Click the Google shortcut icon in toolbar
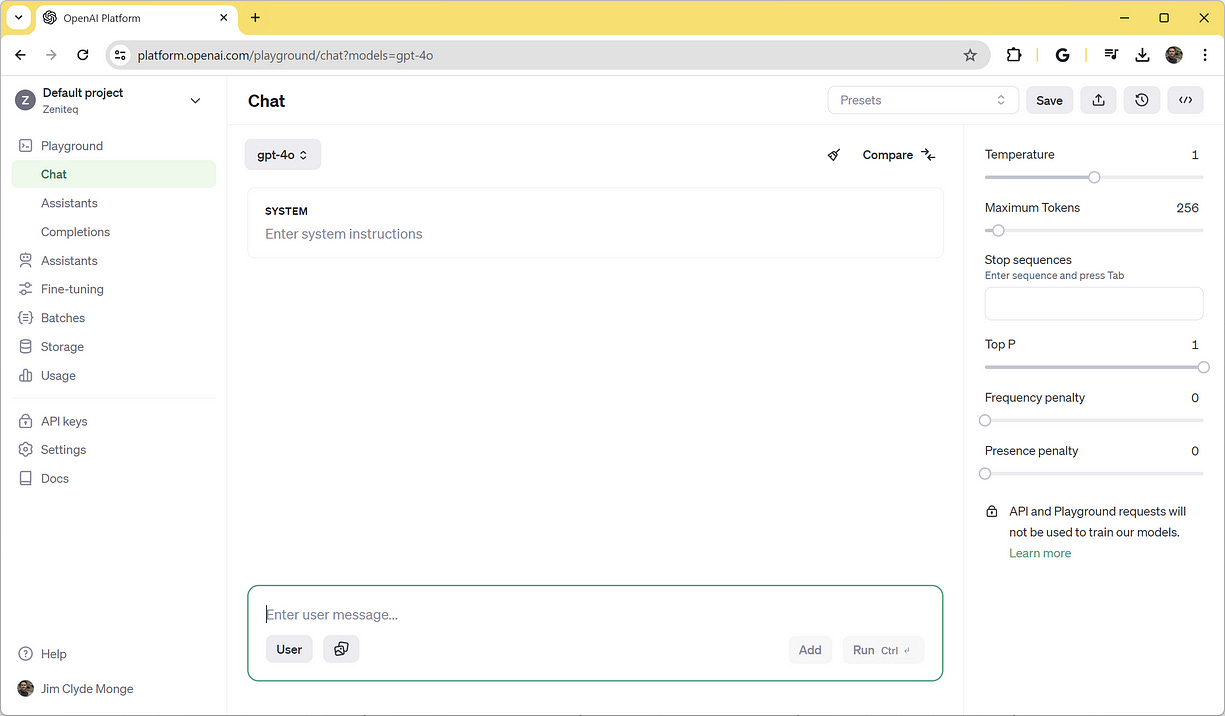Viewport: 1225px width, 716px height. 1062,55
